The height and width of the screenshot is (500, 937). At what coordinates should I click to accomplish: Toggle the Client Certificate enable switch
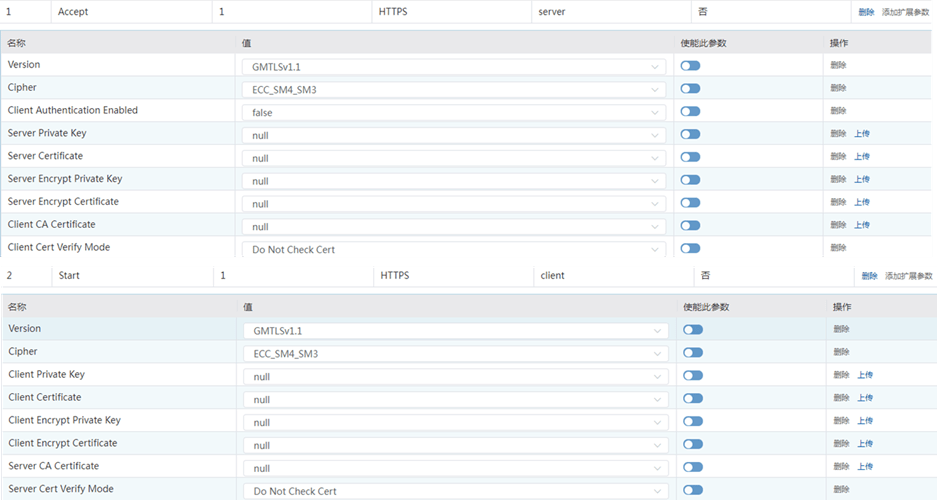[x=693, y=398]
